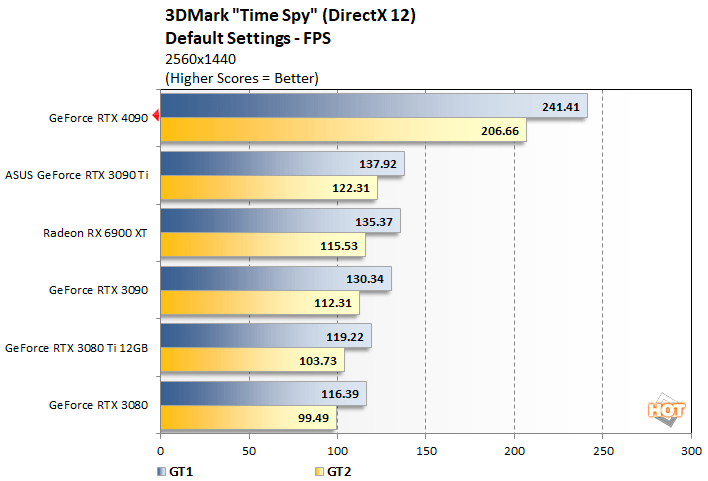Click the GT2 legend label

click(339, 472)
